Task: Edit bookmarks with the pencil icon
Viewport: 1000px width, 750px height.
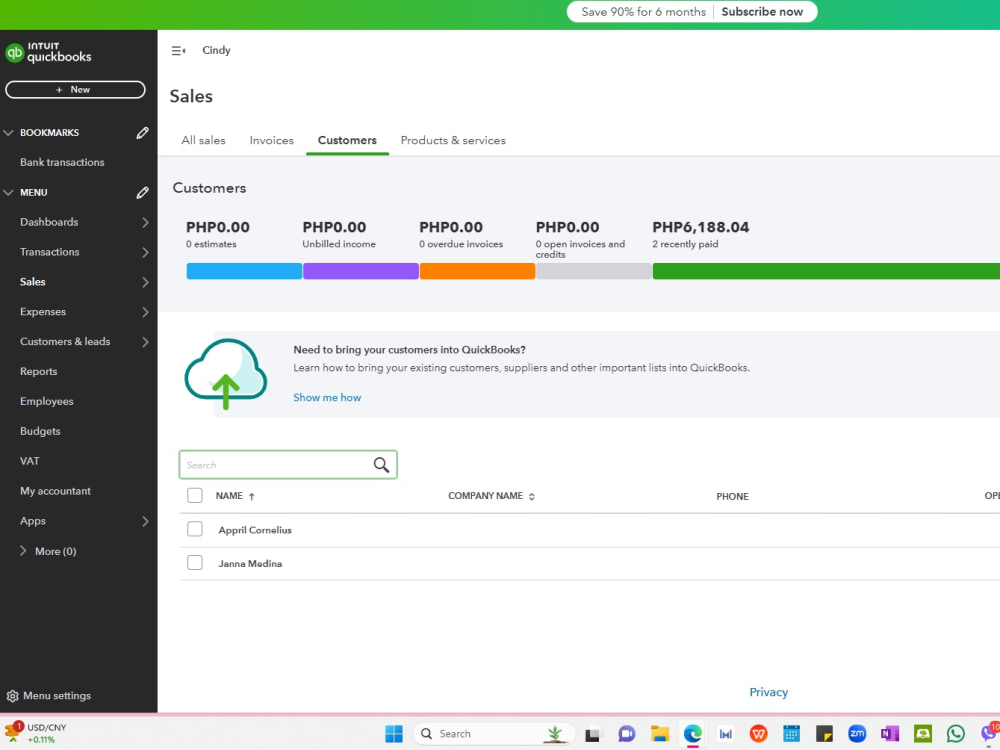Action: 142,133
